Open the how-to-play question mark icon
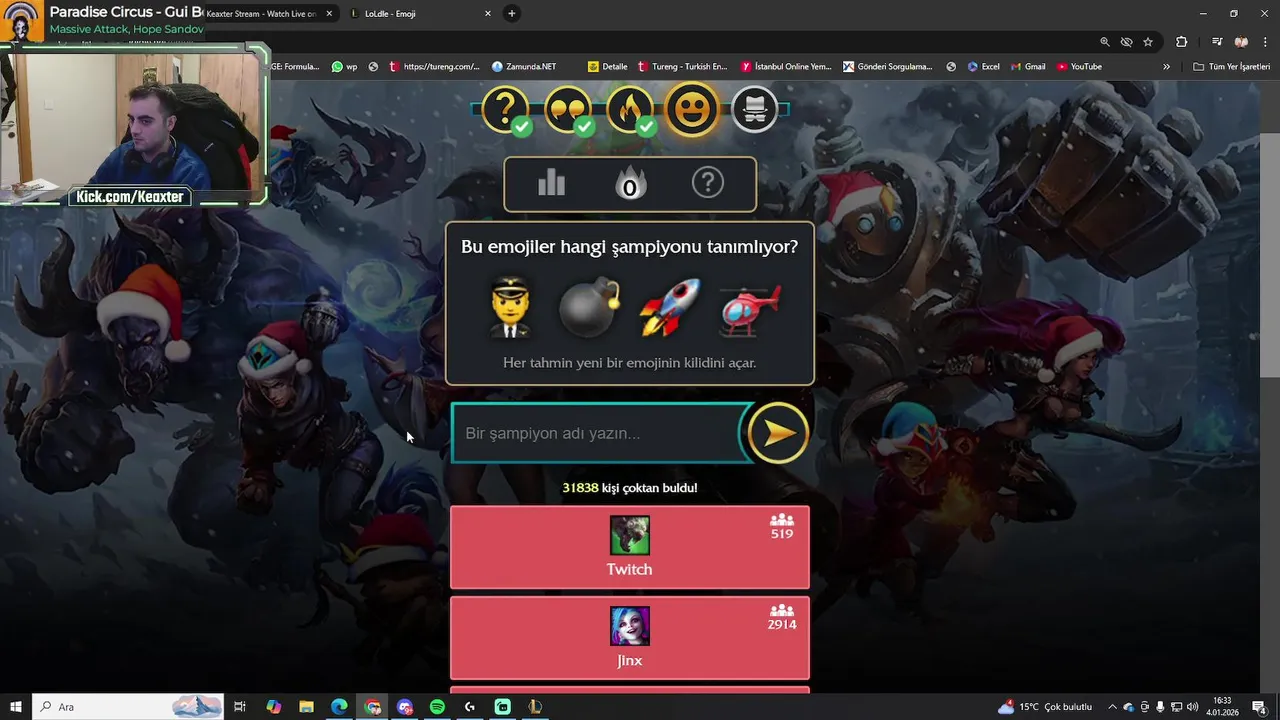Viewport: 1280px width, 720px height. (x=708, y=183)
